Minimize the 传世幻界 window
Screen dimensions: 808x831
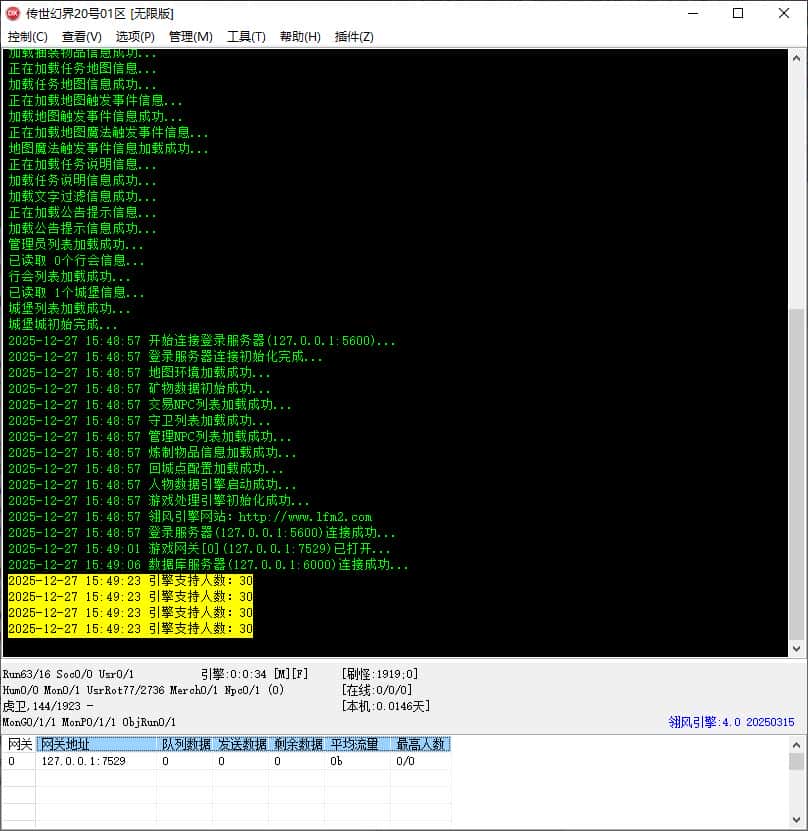pos(693,13)
